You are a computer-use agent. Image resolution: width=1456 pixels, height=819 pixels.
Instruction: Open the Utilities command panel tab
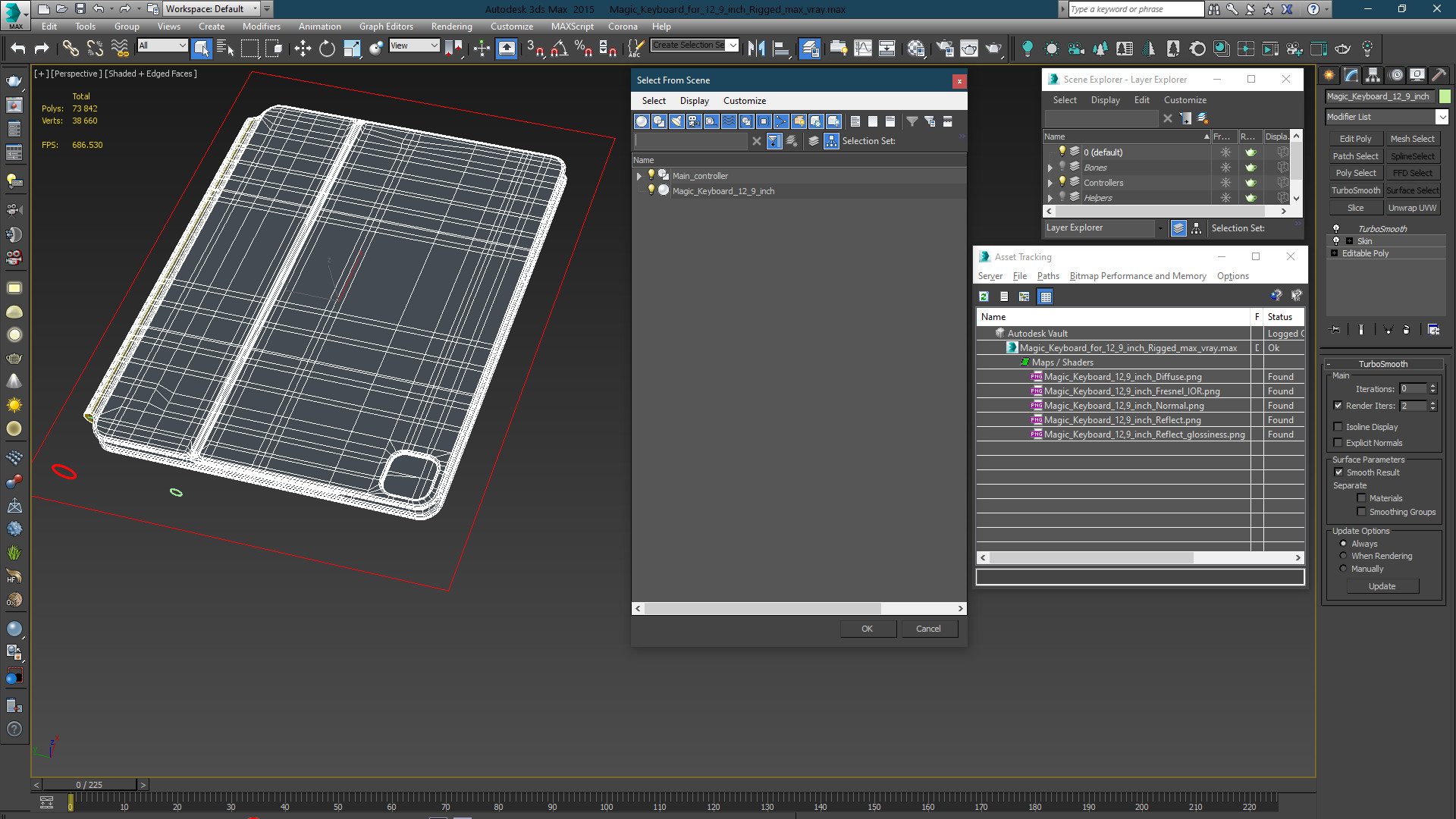pyautogui.click(x=1439, y=75)
